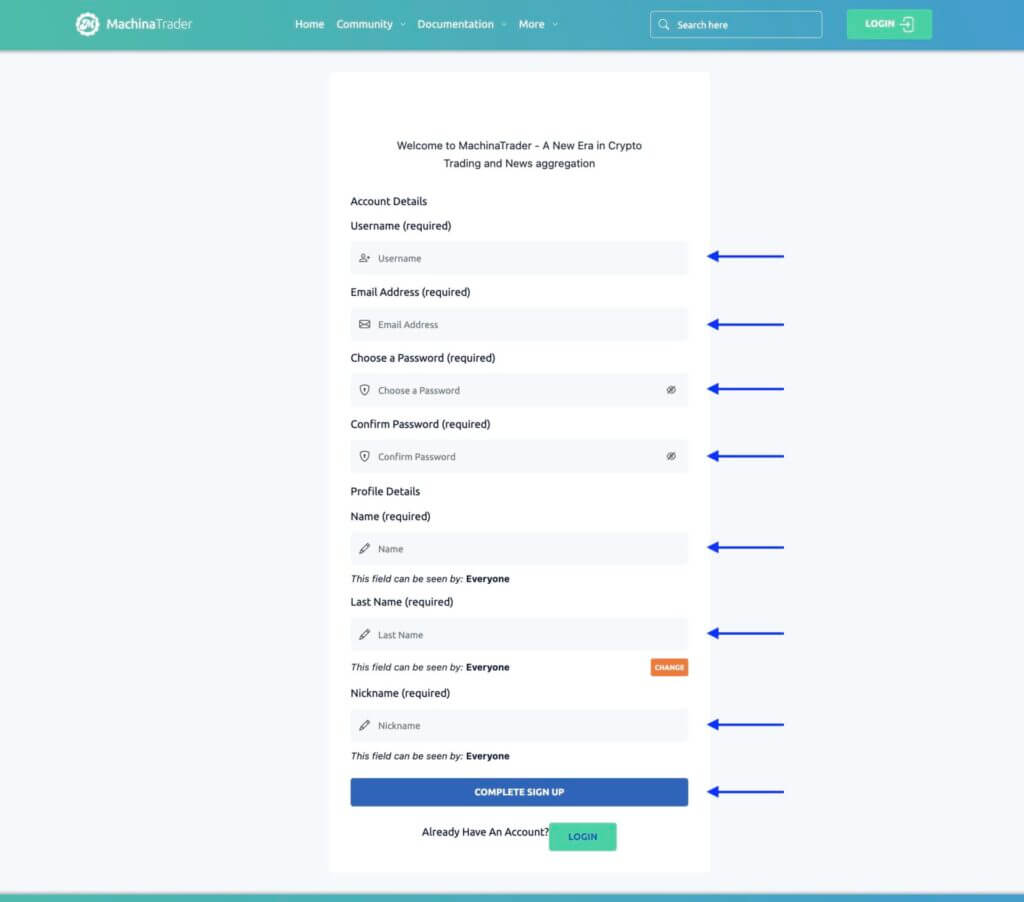
Task: Click the "Welcome to MachinaTrader" intro text
Action: (x=519, y=154)
